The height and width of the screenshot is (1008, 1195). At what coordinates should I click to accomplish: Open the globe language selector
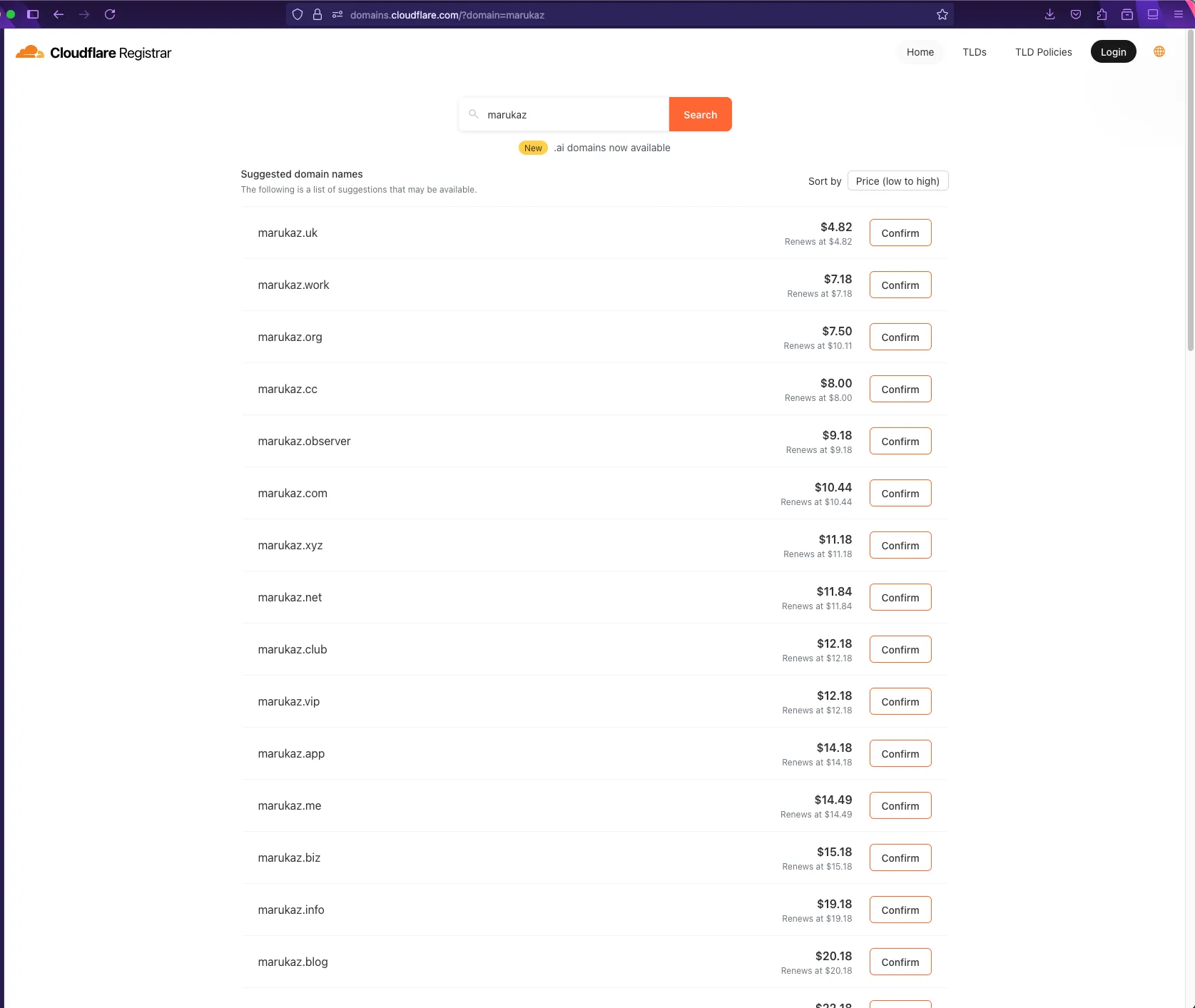(1159, 51)
